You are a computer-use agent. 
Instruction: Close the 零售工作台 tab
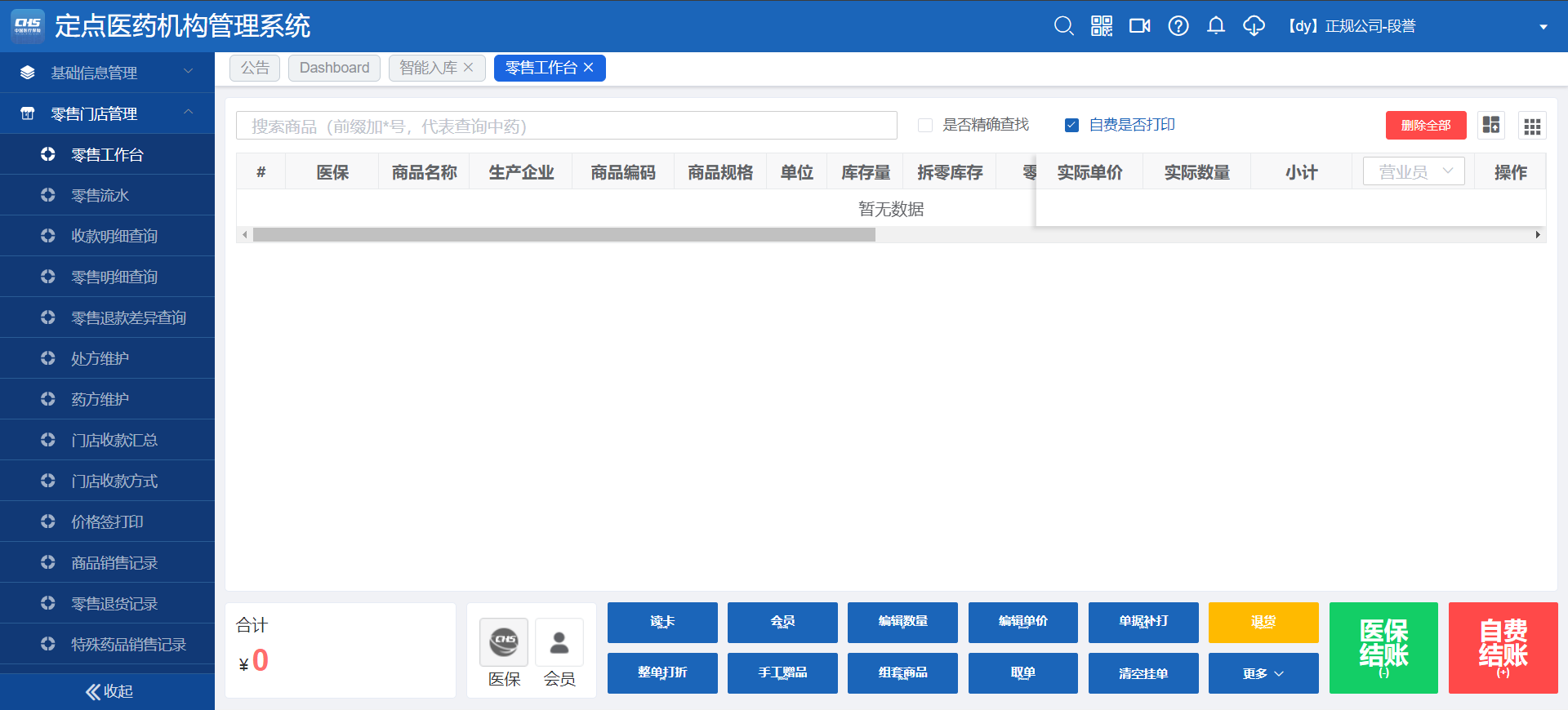tap(589, 68)
